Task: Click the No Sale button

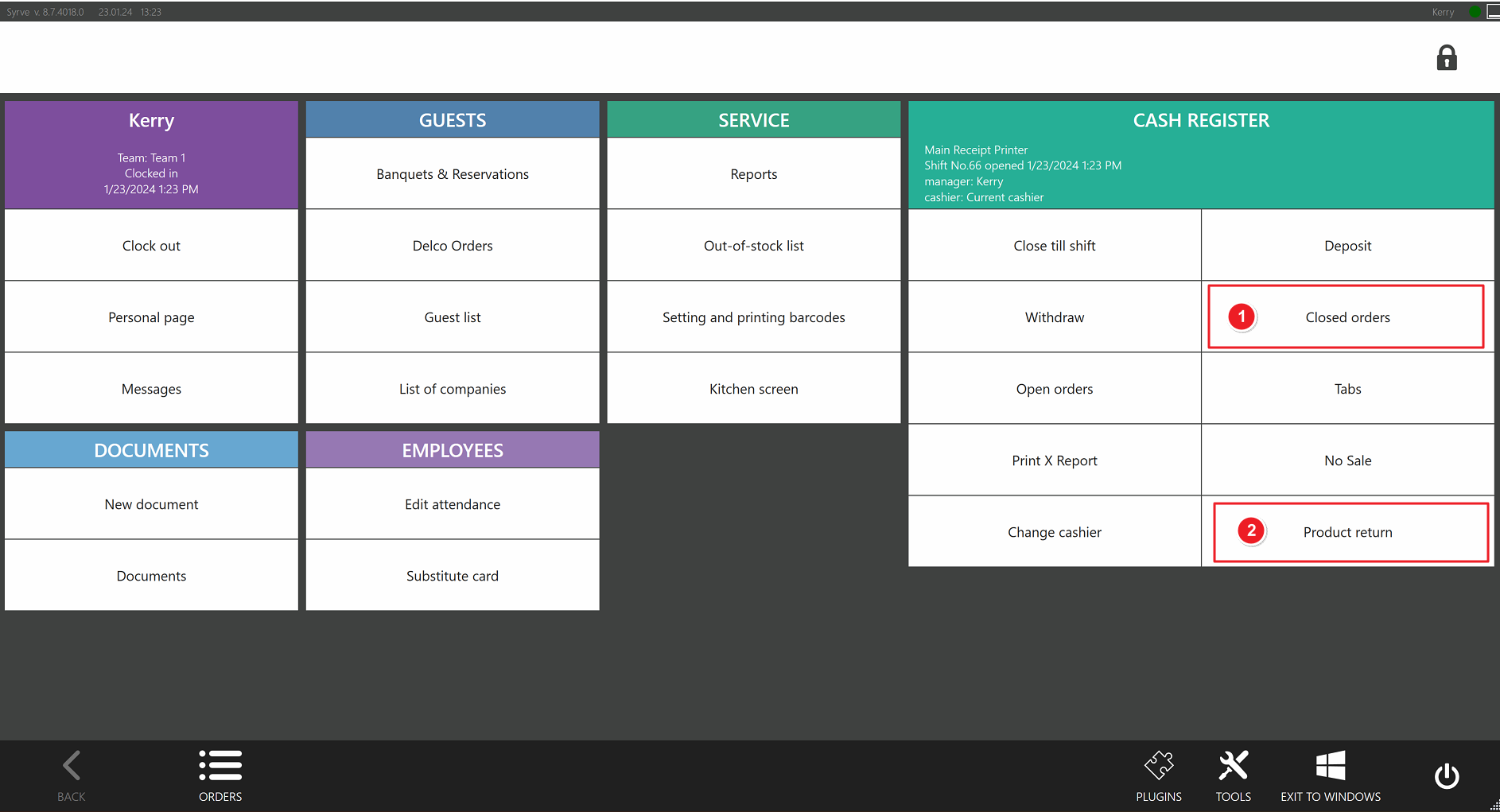Action: [x=1347, y=460]
